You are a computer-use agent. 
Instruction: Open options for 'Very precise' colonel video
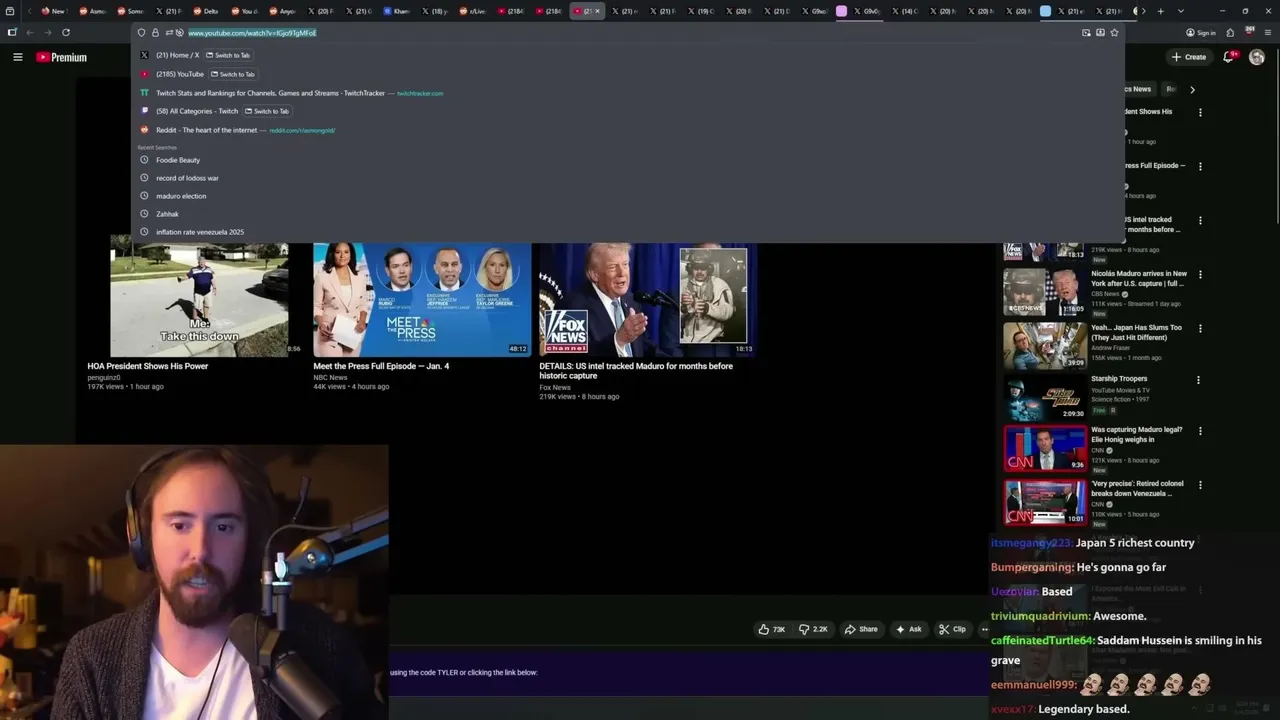click(x=1200, y=485)
